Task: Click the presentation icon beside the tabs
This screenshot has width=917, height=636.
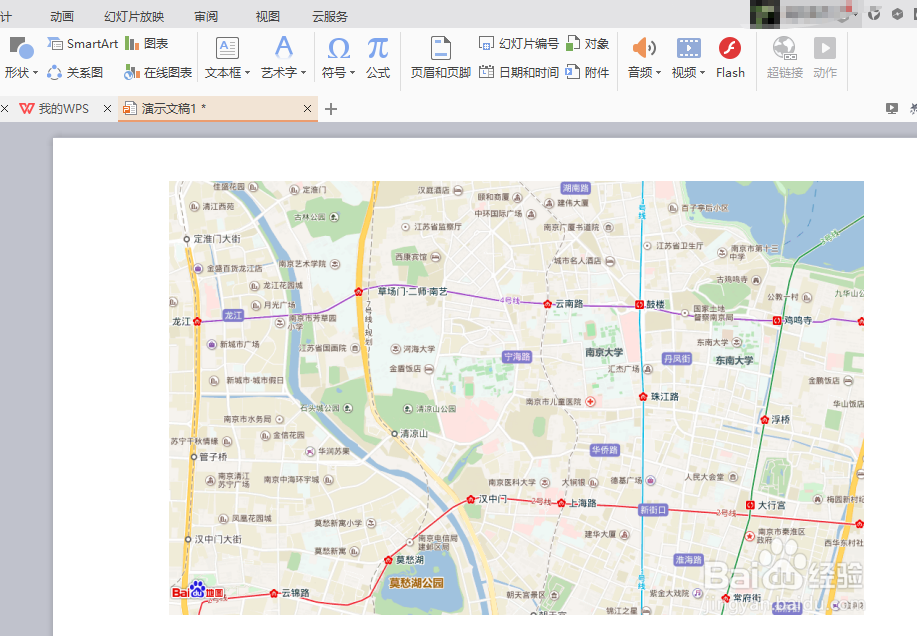Action: click(891, 108)
